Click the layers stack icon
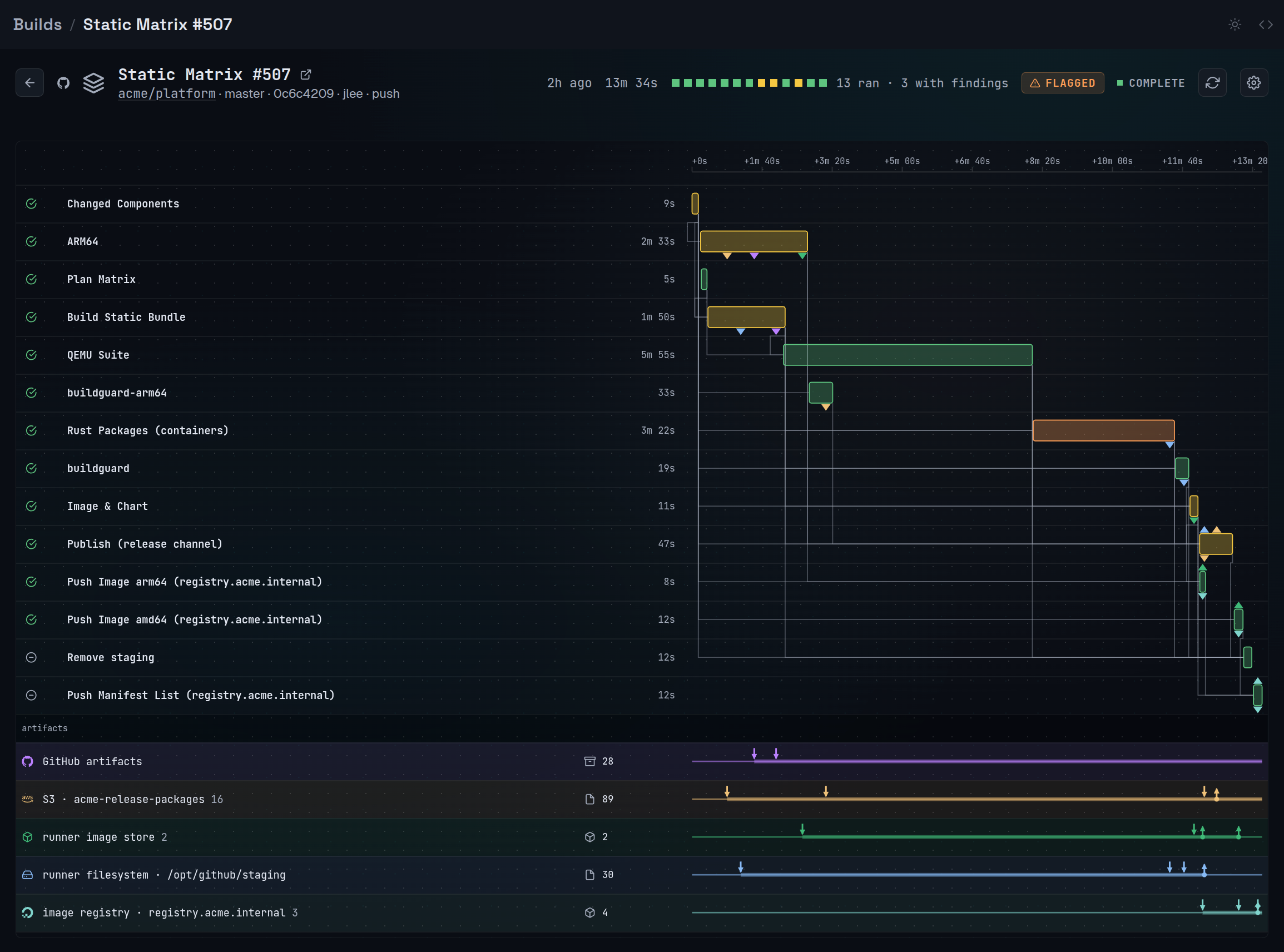Image resolution: width=1284 pixels, height=952 pixels. pyautogui.click(x=94, y=83)
